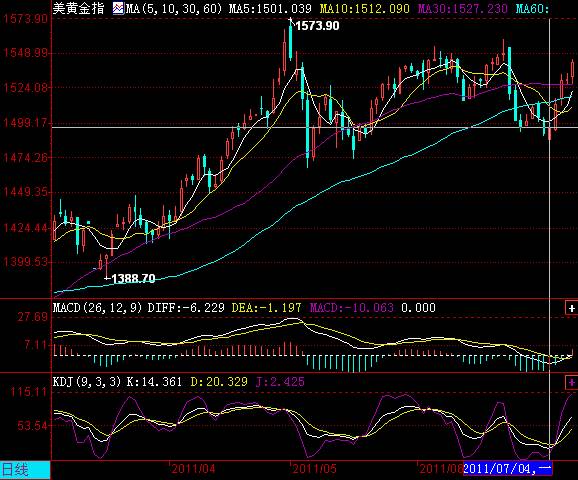The image size is (578, 480).
Task: Click the yellow MA10 value readout
Action: click(365, 8)
